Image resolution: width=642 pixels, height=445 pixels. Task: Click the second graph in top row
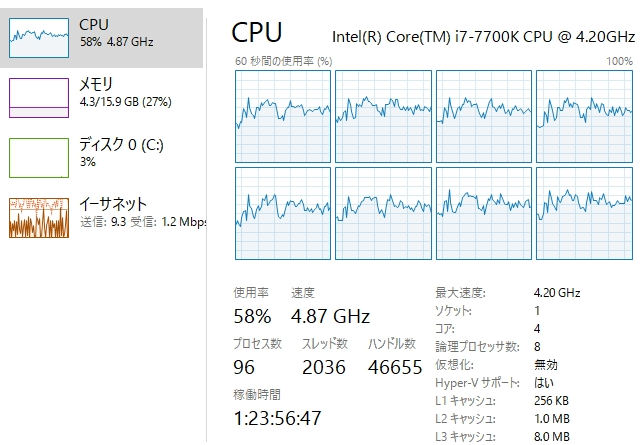(x=382, y=116)
